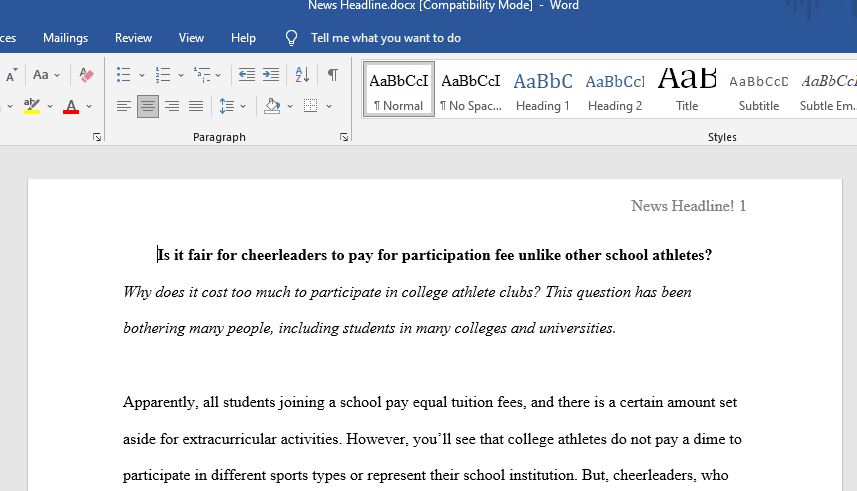Toggle center alignment

pos(148,106)
